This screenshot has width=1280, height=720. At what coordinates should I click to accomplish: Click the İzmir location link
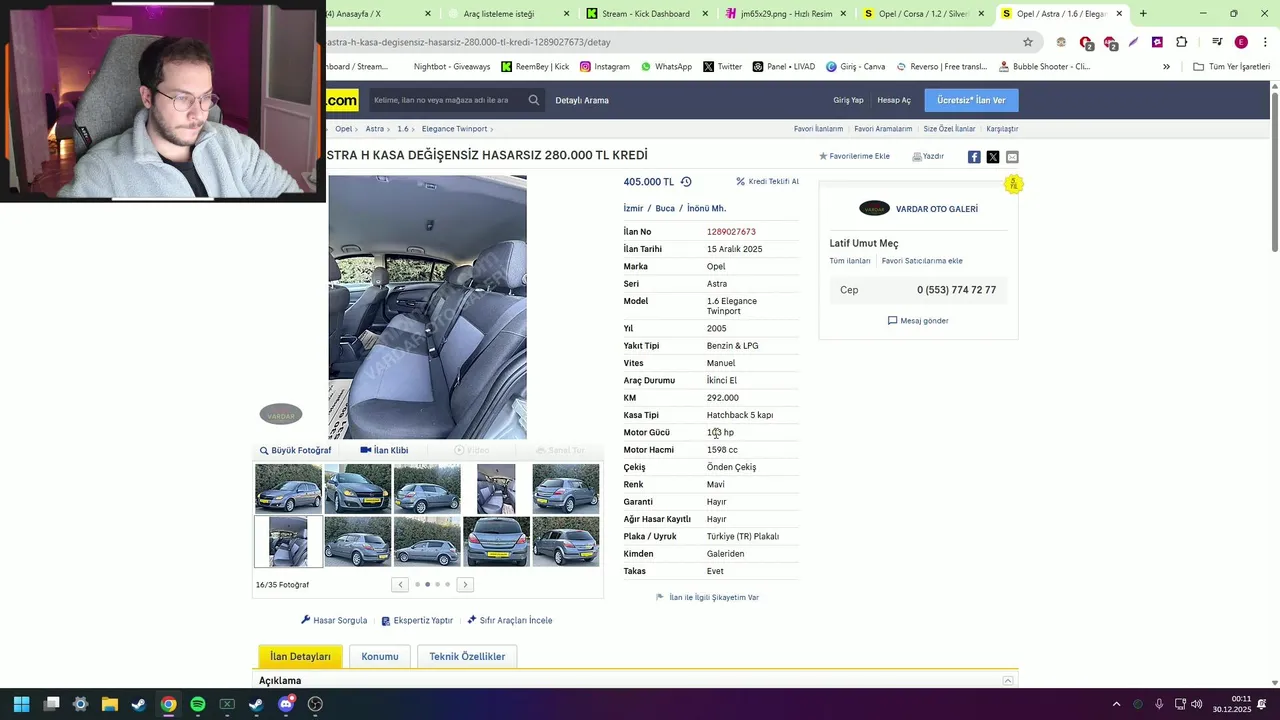[x=633, y=208]
